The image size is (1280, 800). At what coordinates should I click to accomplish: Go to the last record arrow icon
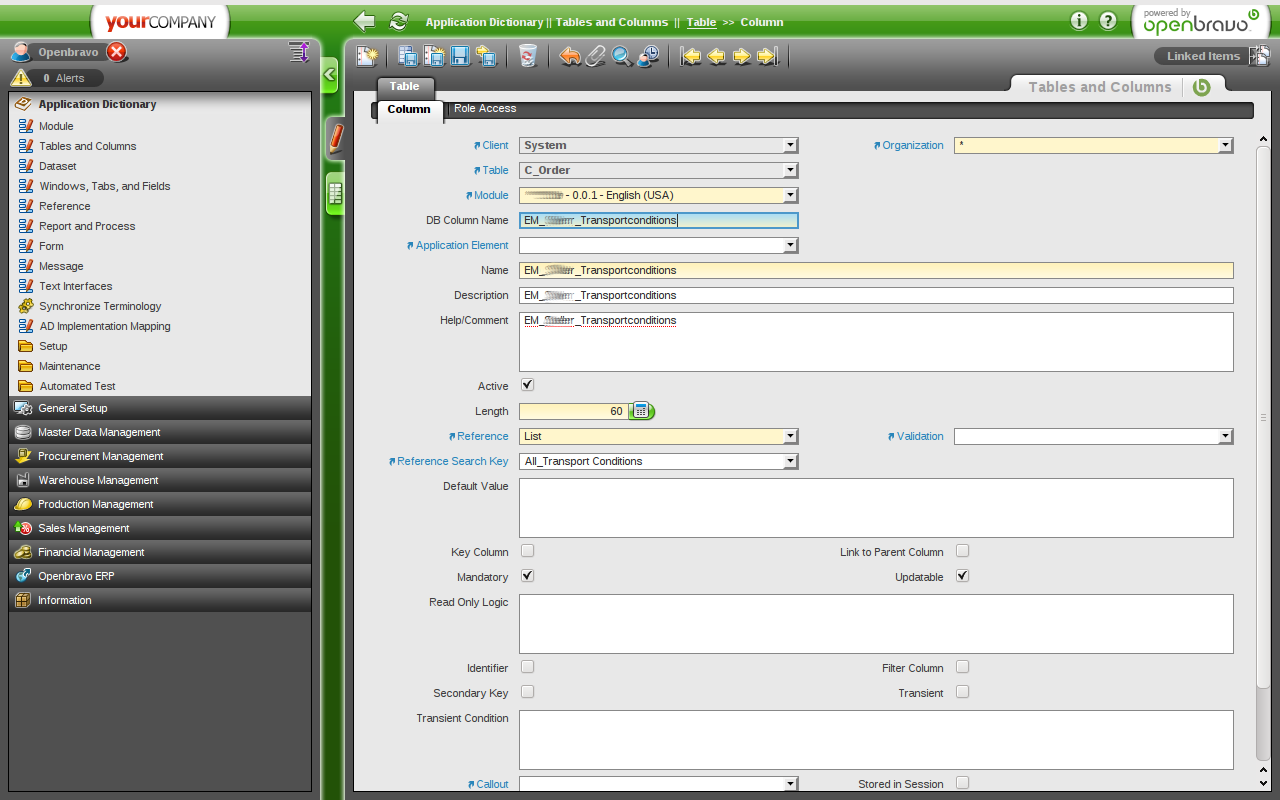pos(767,56)
